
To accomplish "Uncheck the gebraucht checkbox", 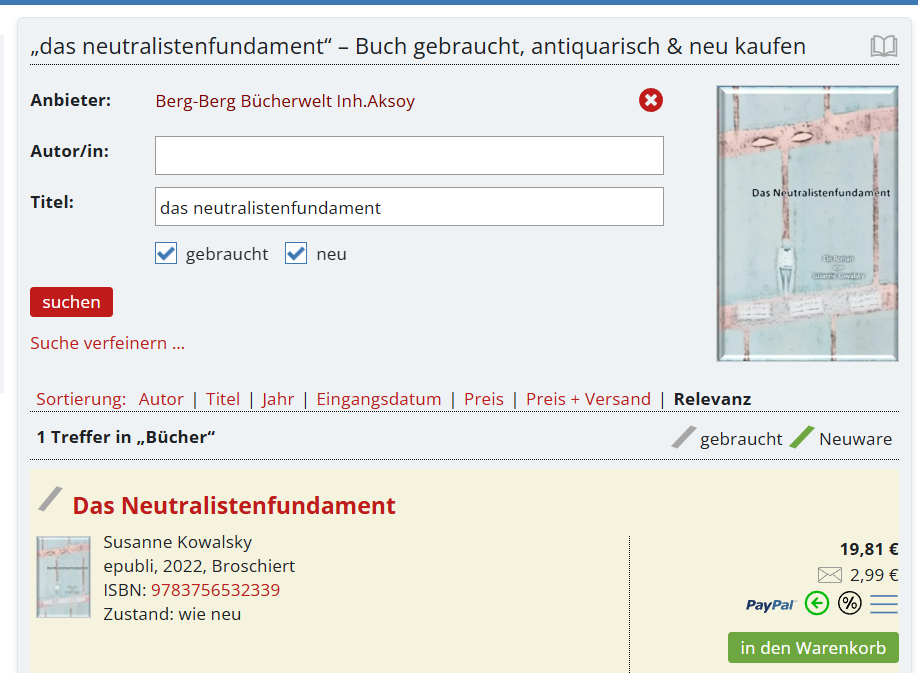I will tap(166, 253).
